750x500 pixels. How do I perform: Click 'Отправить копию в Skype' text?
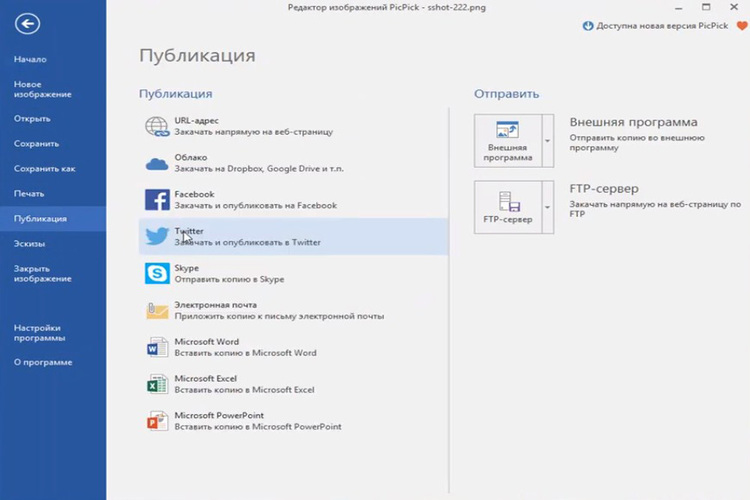click(229, 279)
